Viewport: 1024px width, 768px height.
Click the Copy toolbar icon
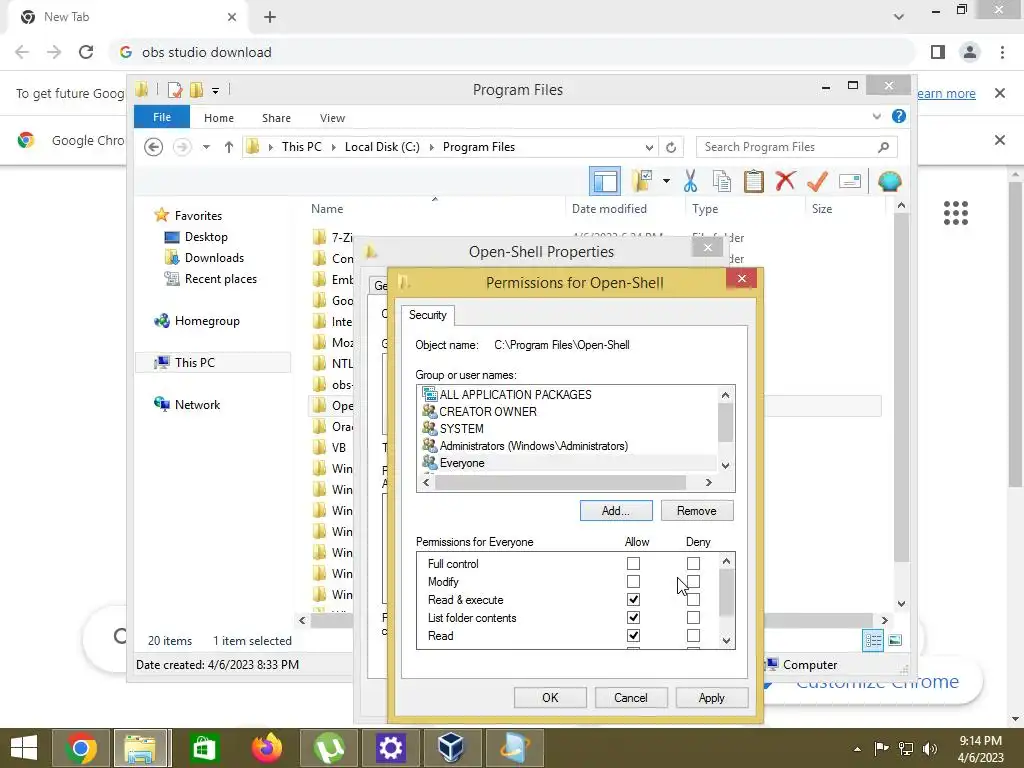coord(722,181)
